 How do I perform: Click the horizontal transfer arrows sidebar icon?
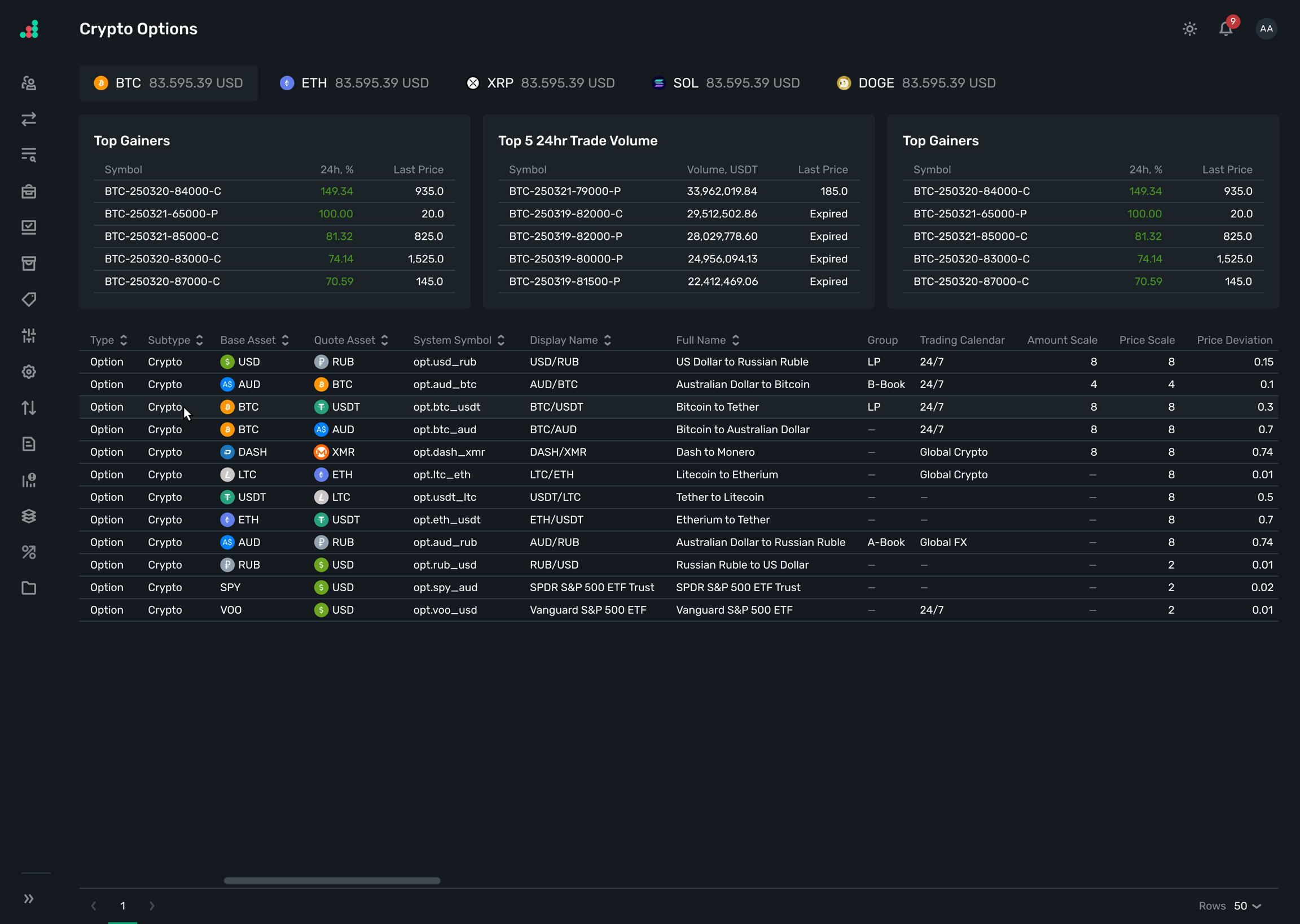(29, 119)
